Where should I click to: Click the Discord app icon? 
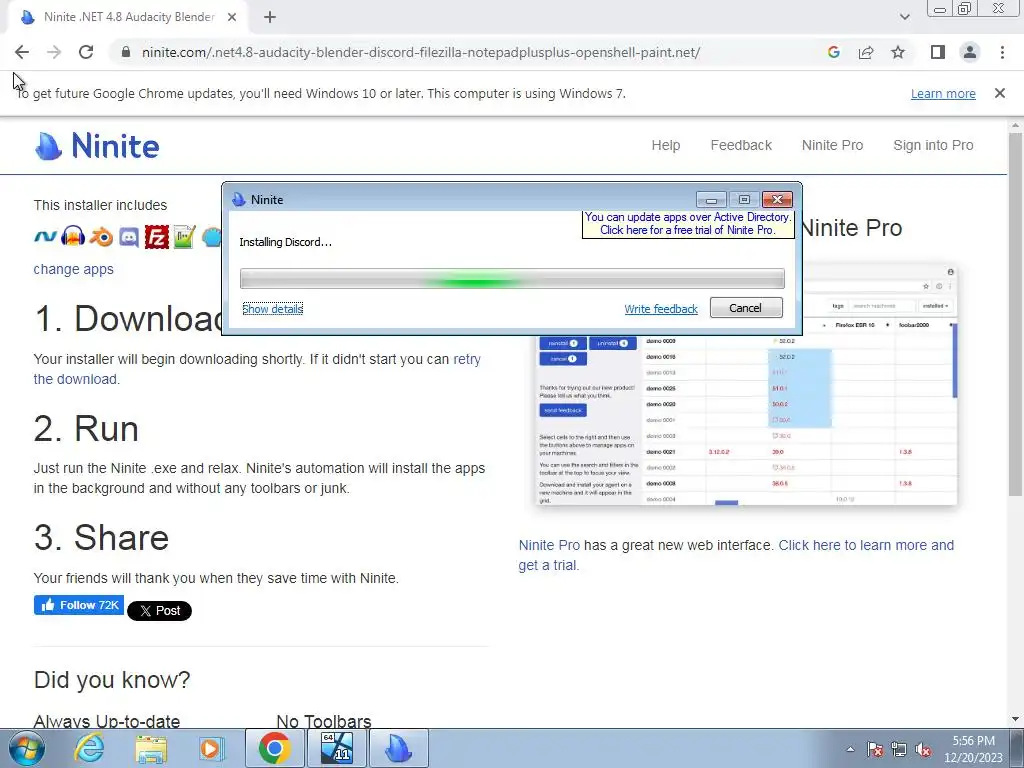(129, 237)
